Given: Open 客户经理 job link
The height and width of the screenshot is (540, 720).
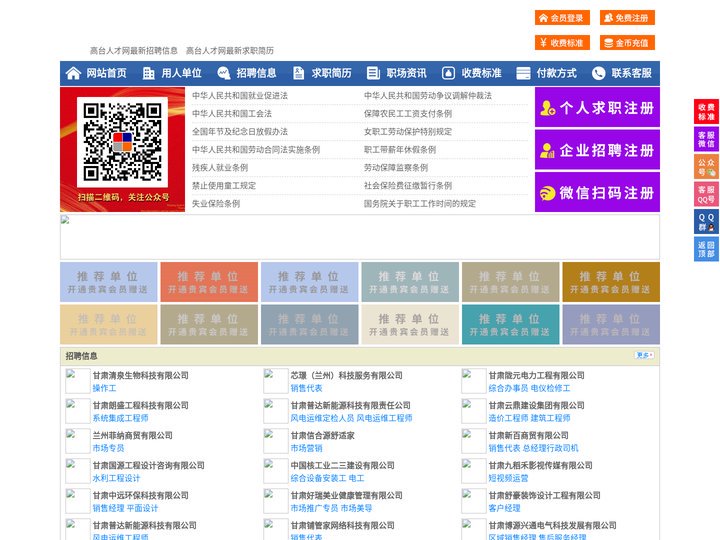Looking at the screenshot, I should point(505,508).
